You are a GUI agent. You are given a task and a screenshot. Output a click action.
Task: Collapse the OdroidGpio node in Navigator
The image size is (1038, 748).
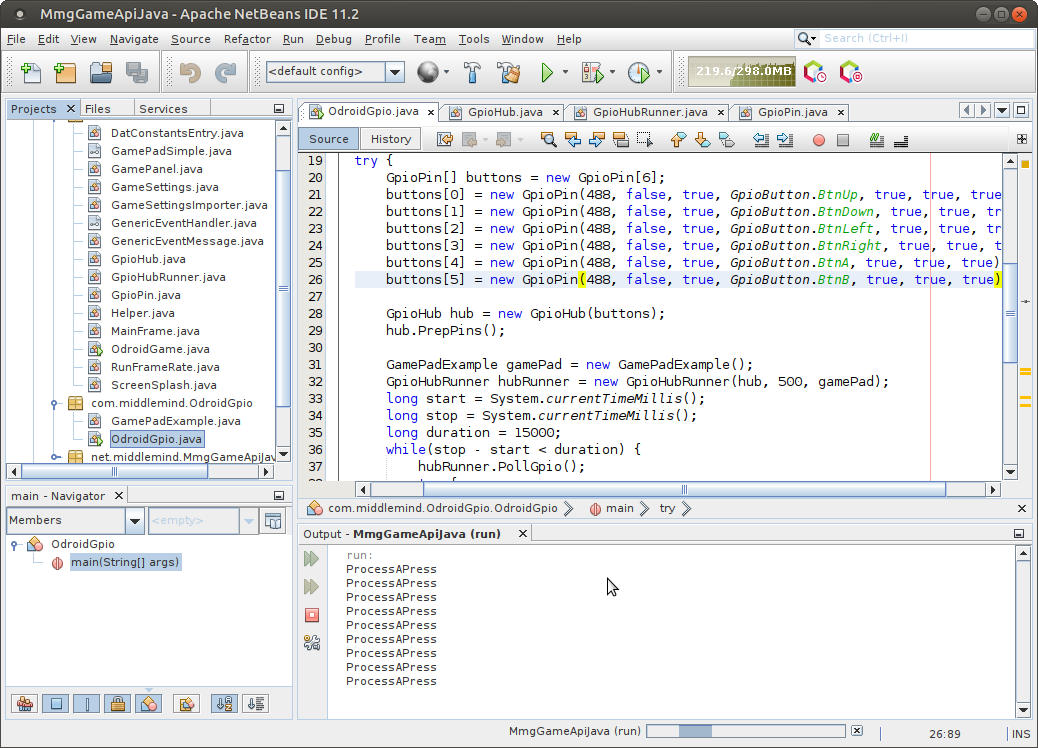(x=15, y=545)
